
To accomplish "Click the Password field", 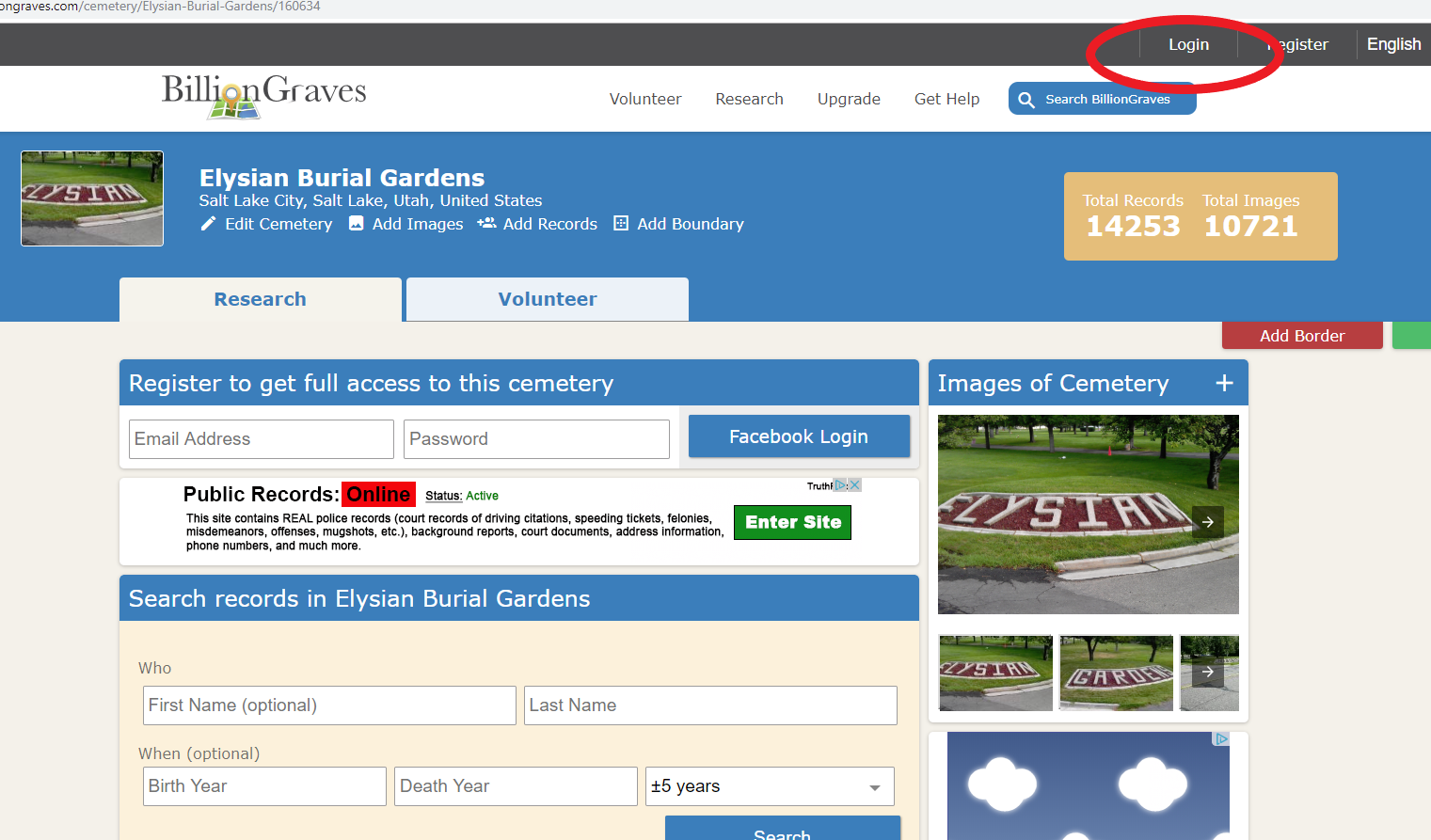I will point(536,439).
